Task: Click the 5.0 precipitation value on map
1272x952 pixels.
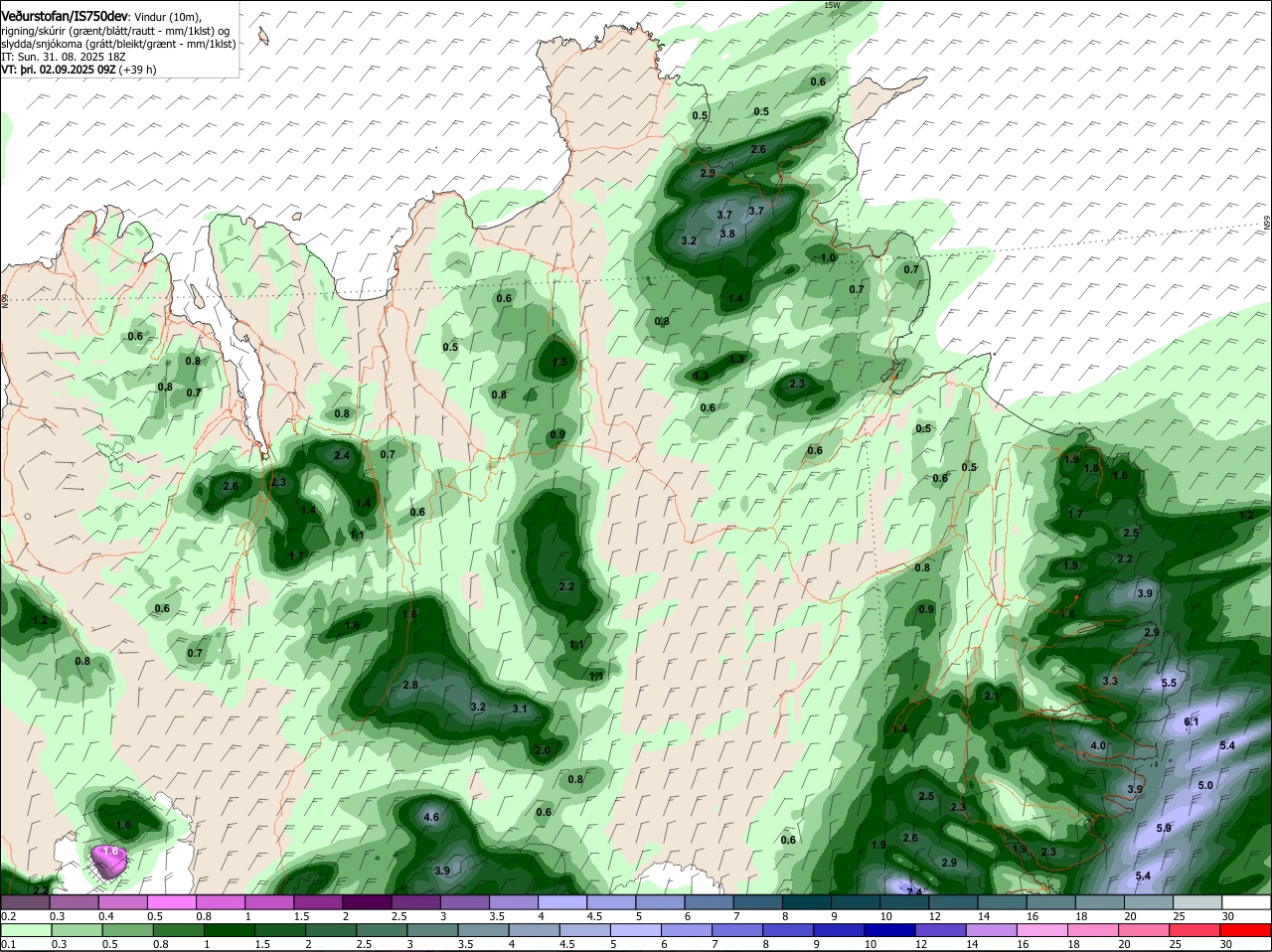Action: [x=1205, y=785]
